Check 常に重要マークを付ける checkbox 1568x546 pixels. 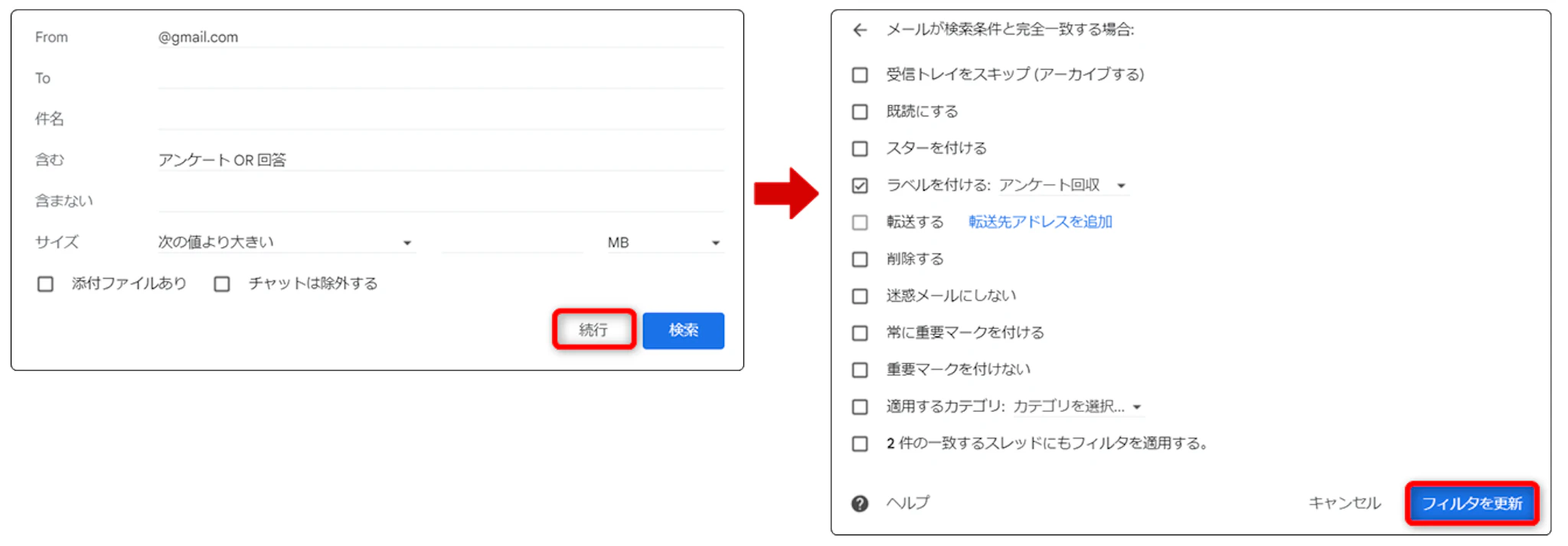point(860,333)
